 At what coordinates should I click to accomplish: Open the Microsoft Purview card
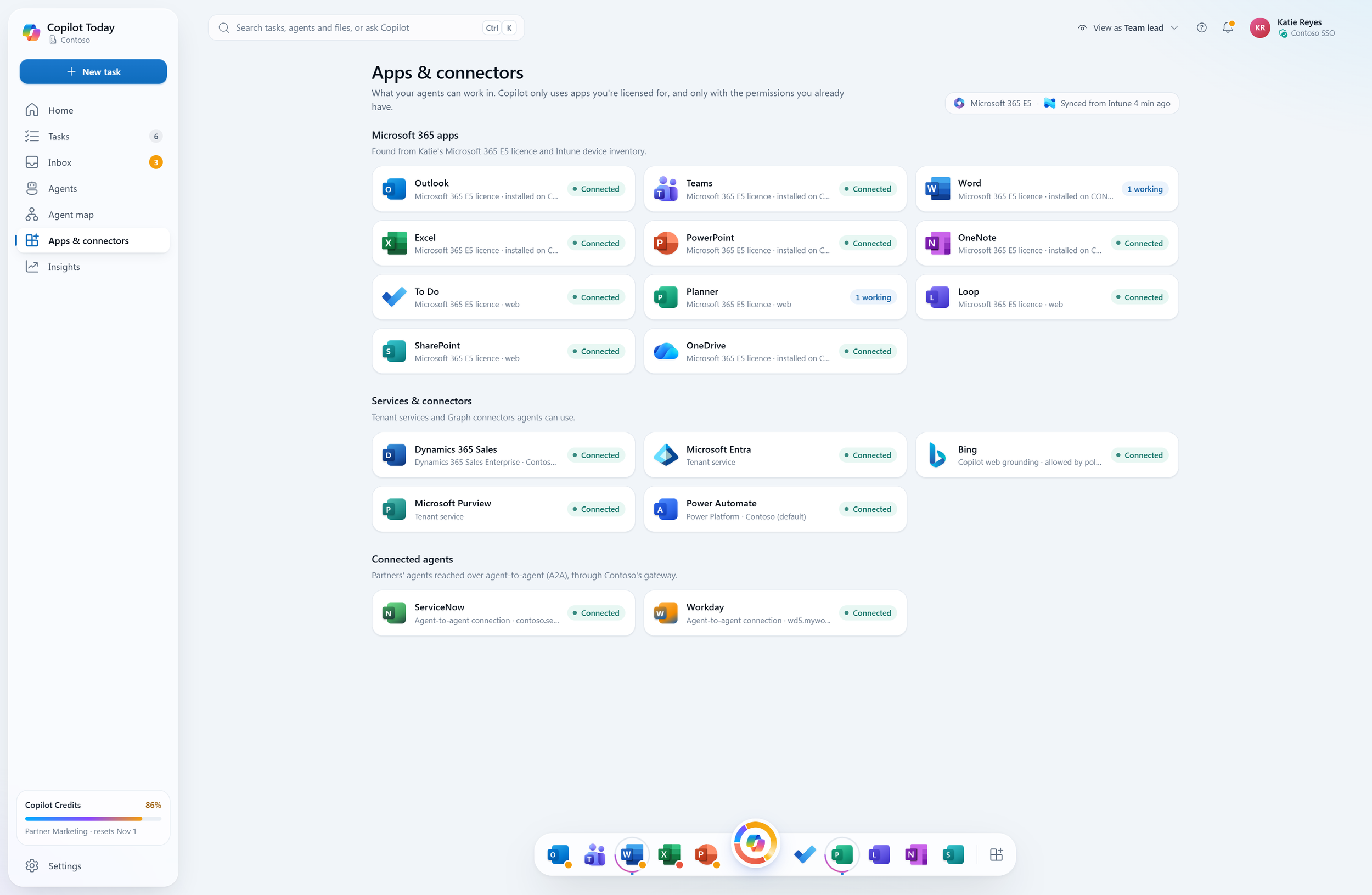(503, 509)
